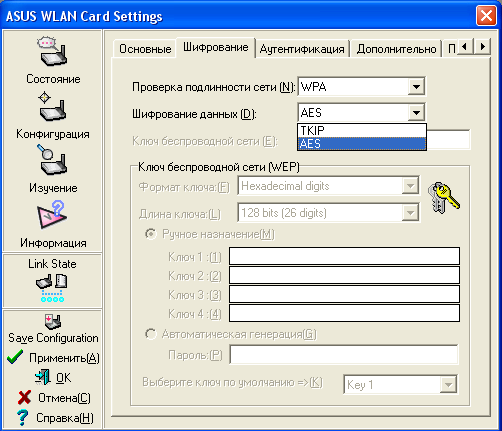This screenshot has width=502, height=431.
Task: Click the Ключ 2 input field
Action: (344, 275)
